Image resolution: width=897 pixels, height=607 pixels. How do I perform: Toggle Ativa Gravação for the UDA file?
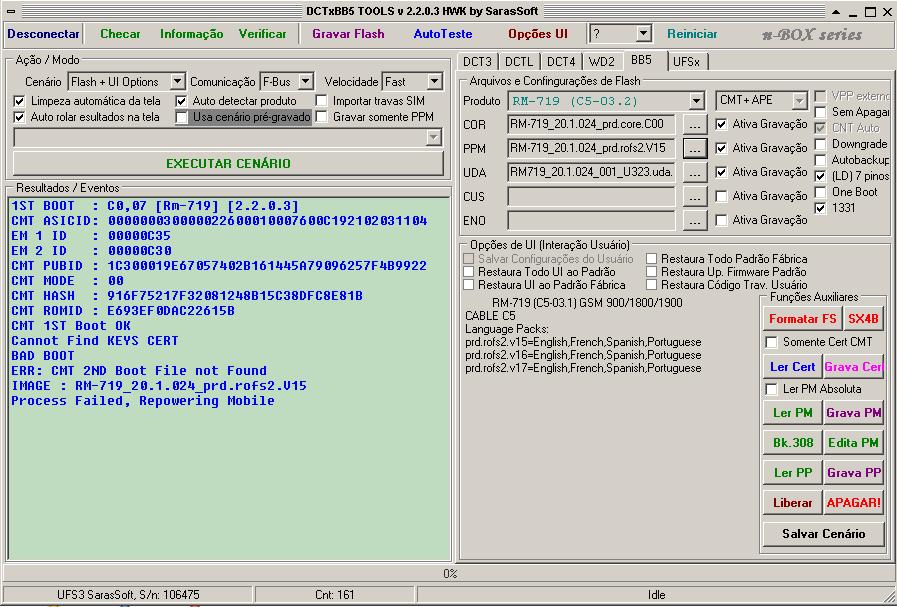point(721,172)
